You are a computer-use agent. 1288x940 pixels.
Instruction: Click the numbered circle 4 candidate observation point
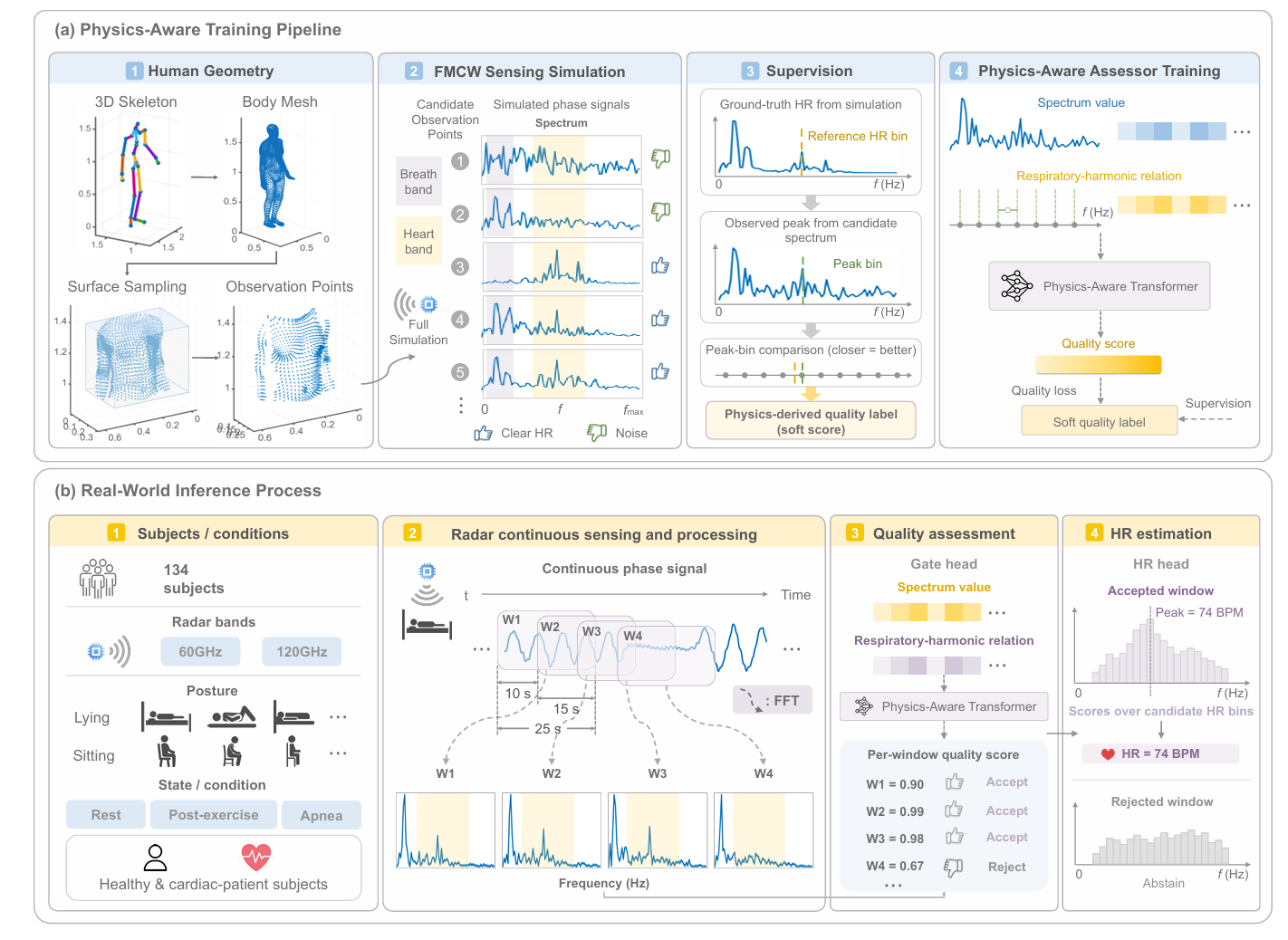(460, 319)
